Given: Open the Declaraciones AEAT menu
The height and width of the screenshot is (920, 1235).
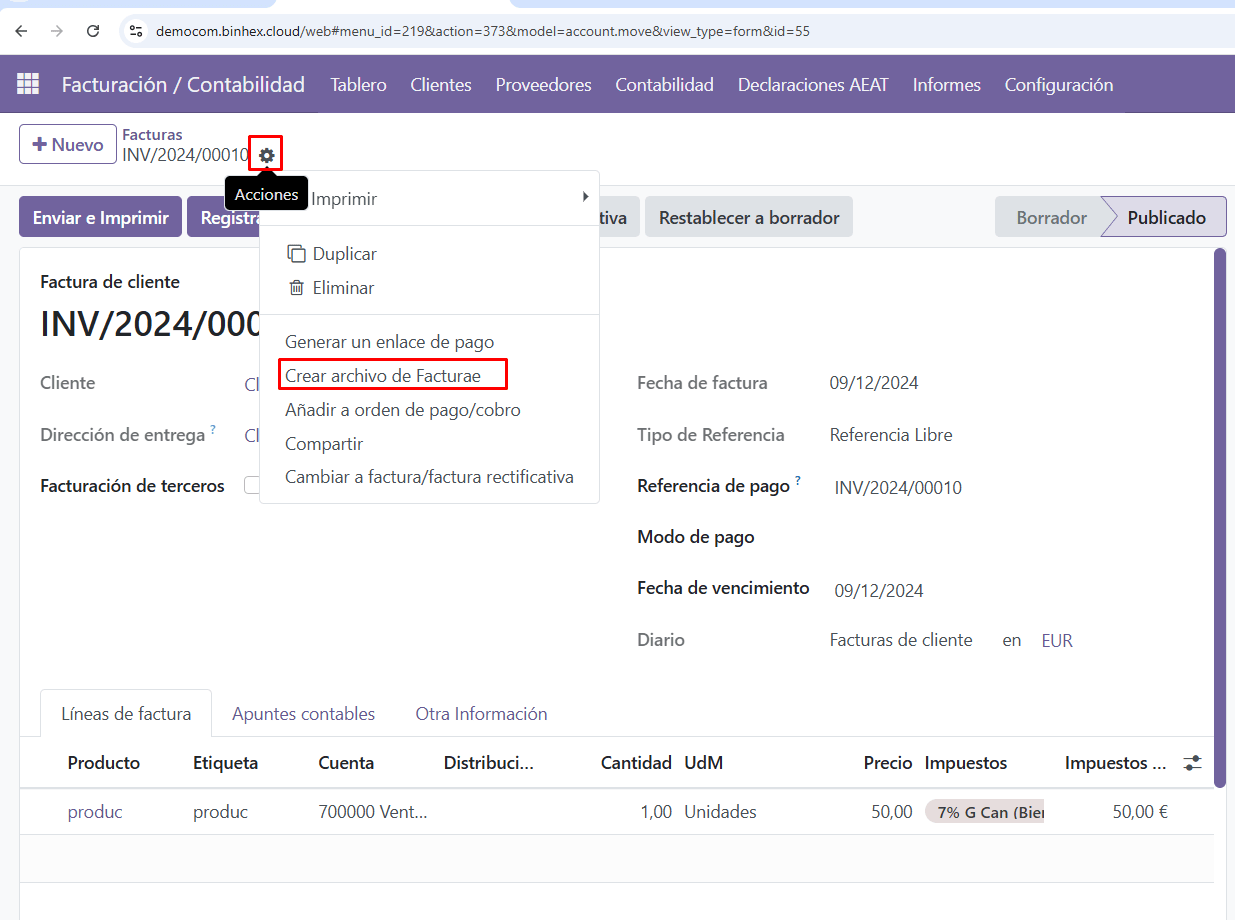Looking at the screenshot, I should click(x=813, y=85).
